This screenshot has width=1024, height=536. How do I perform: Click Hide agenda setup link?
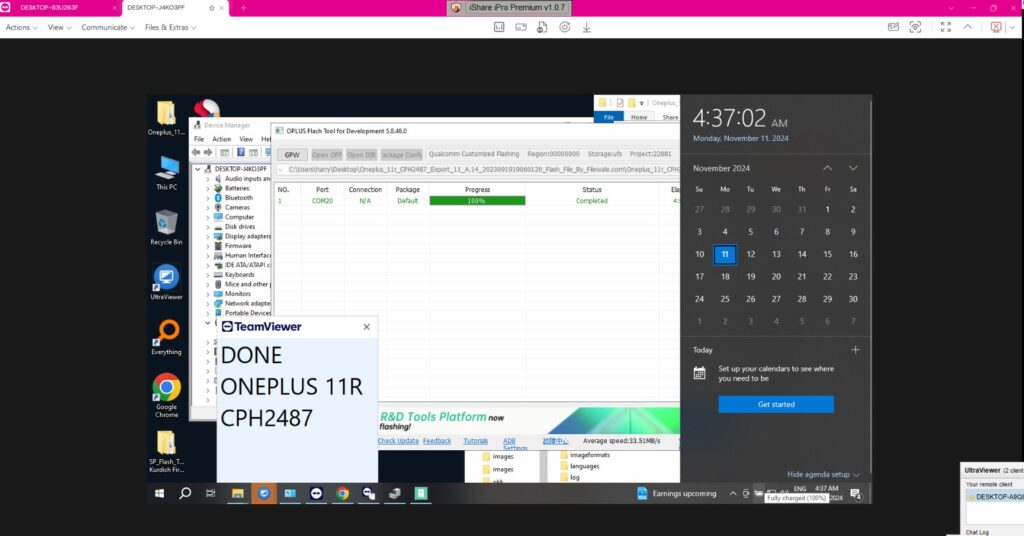(x=823, y=475)
